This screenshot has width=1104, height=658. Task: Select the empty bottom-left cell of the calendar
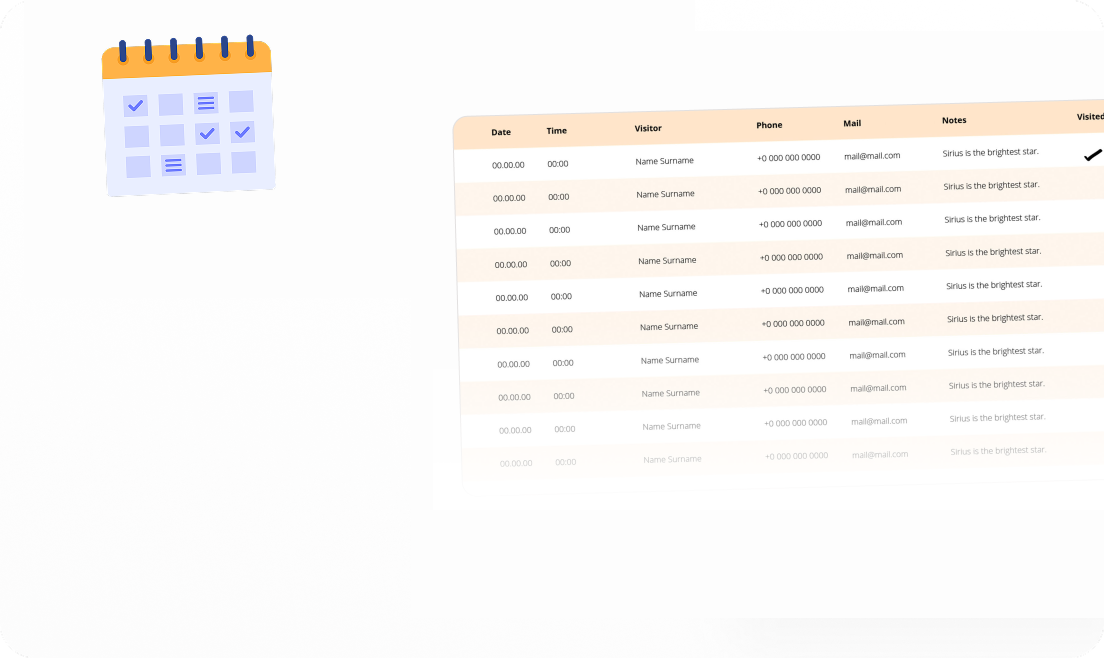click(x=138, y=167)
